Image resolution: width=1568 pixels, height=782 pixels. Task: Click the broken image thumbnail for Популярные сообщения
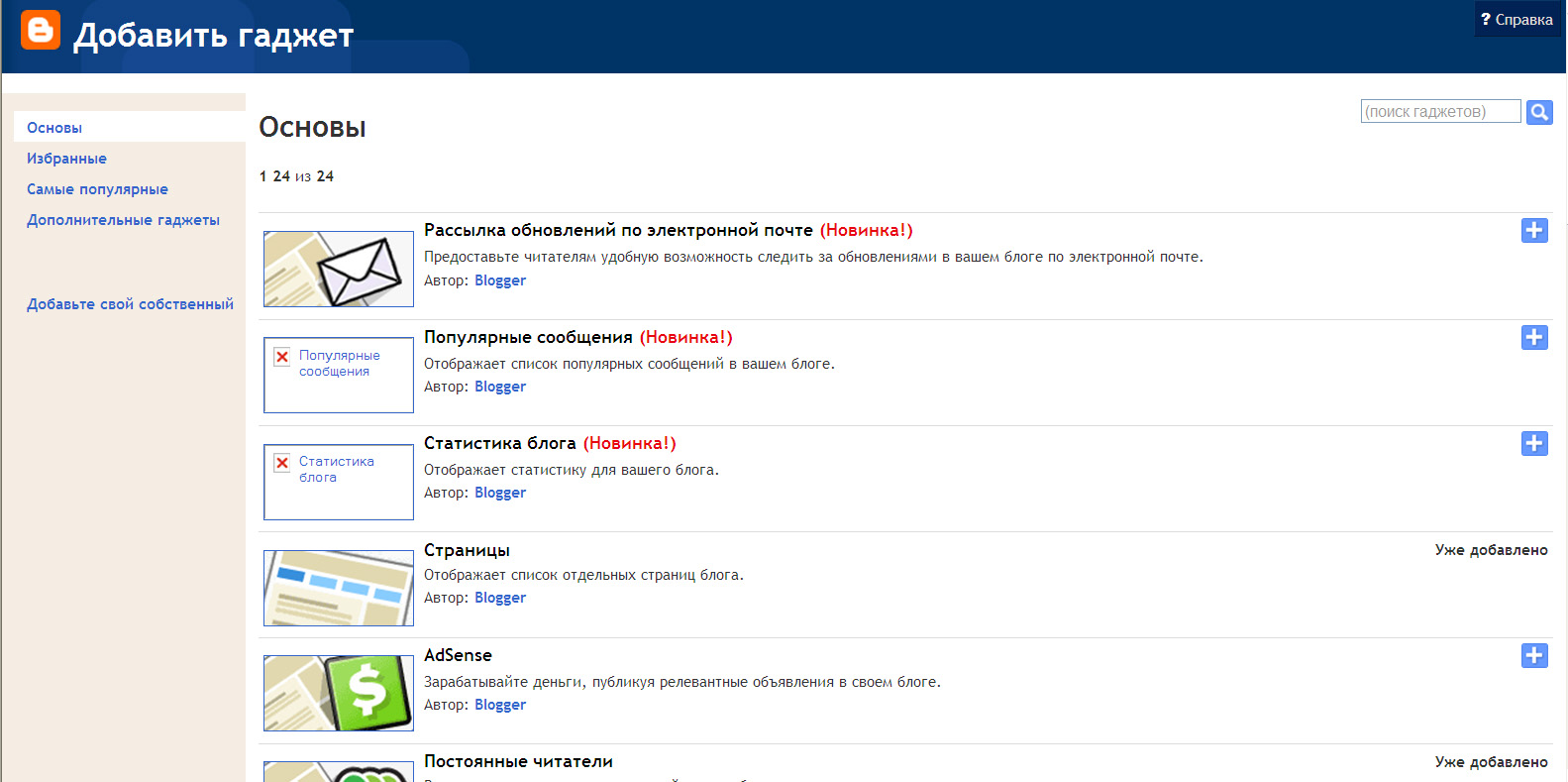(x=339, y=375)
